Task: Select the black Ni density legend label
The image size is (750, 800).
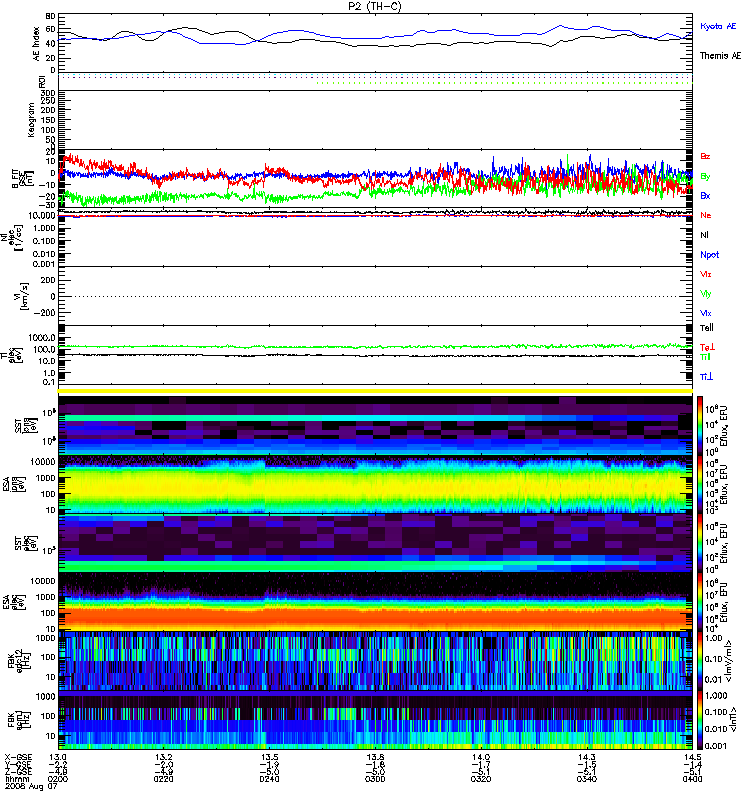Action: 704,235
